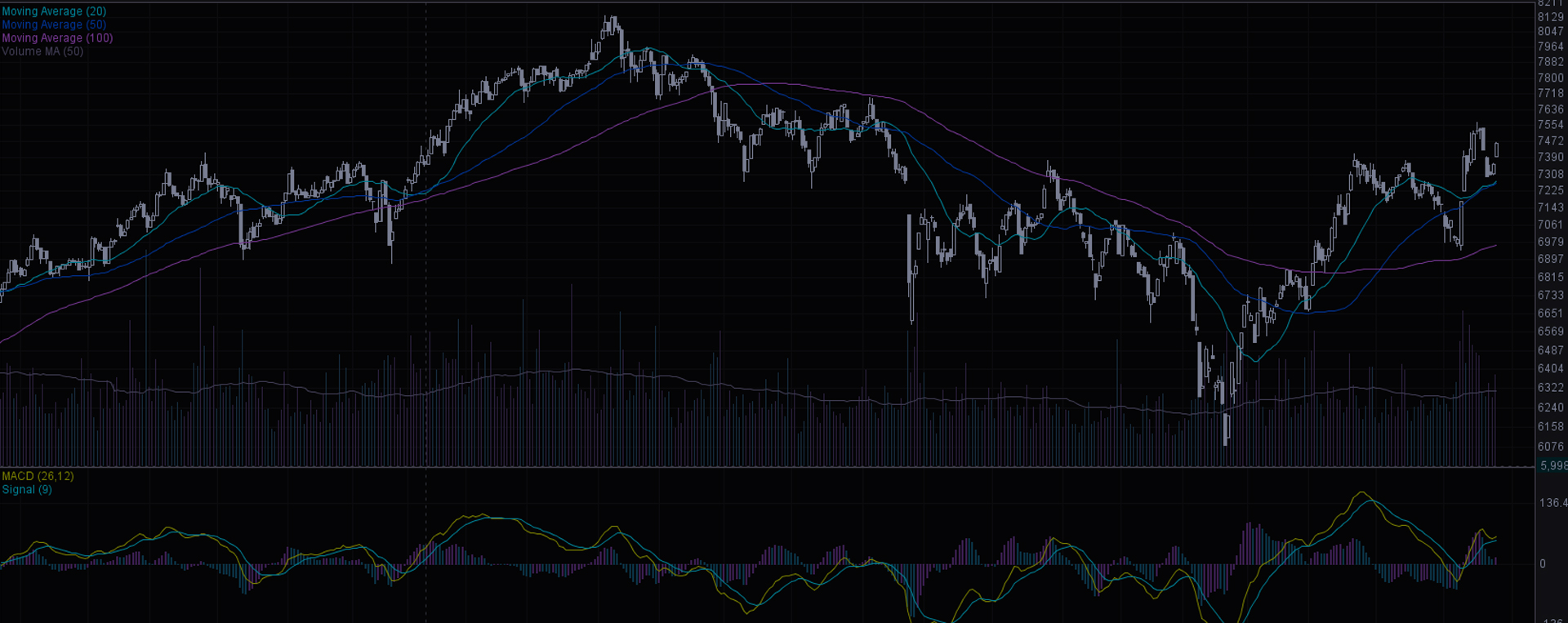Click the Moving Average (100) legend entry
Viewport: 1568px width, 623px height.
tap(57, 38)
